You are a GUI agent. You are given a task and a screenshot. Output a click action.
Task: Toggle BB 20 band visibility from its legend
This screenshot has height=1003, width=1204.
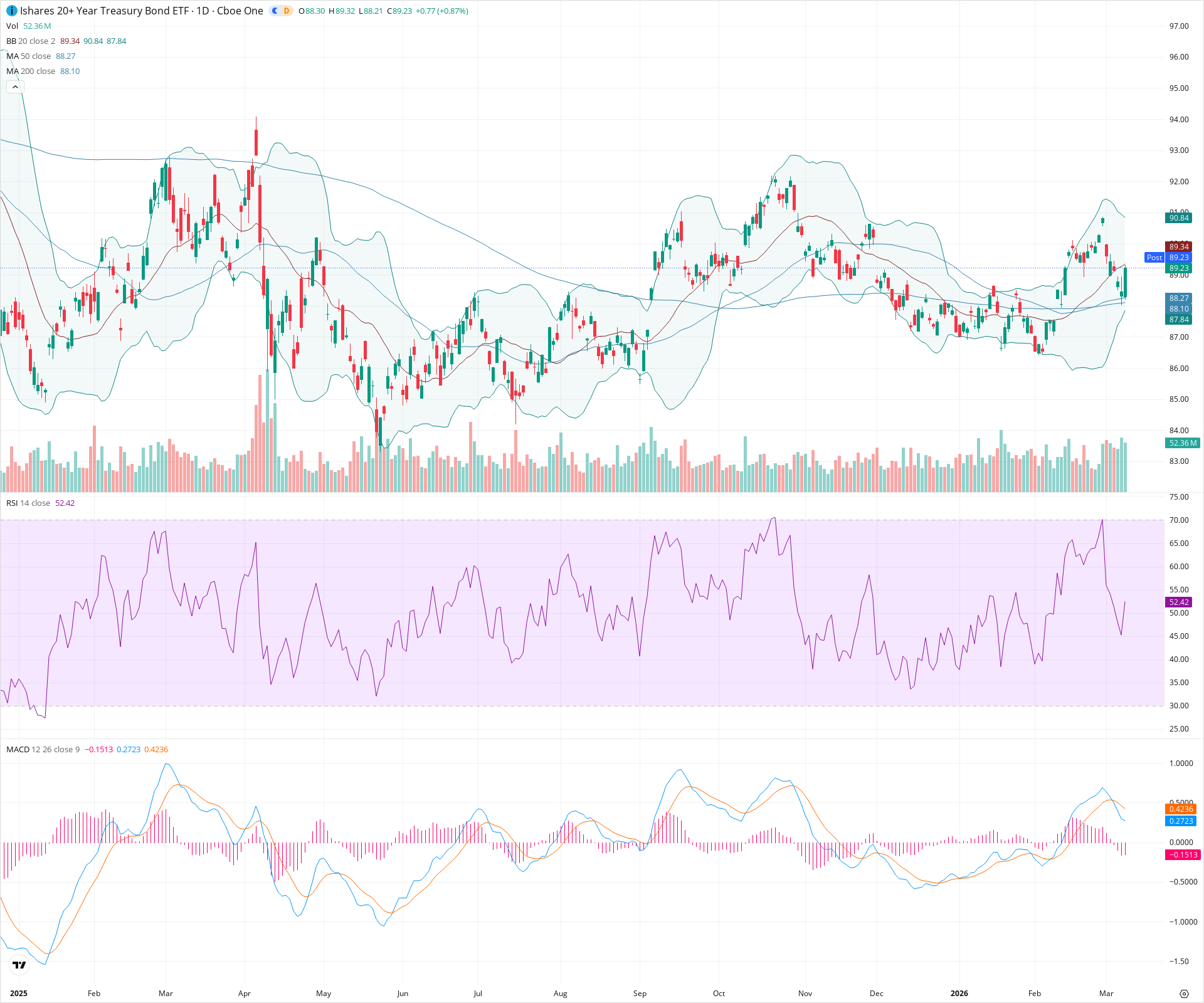30,41
